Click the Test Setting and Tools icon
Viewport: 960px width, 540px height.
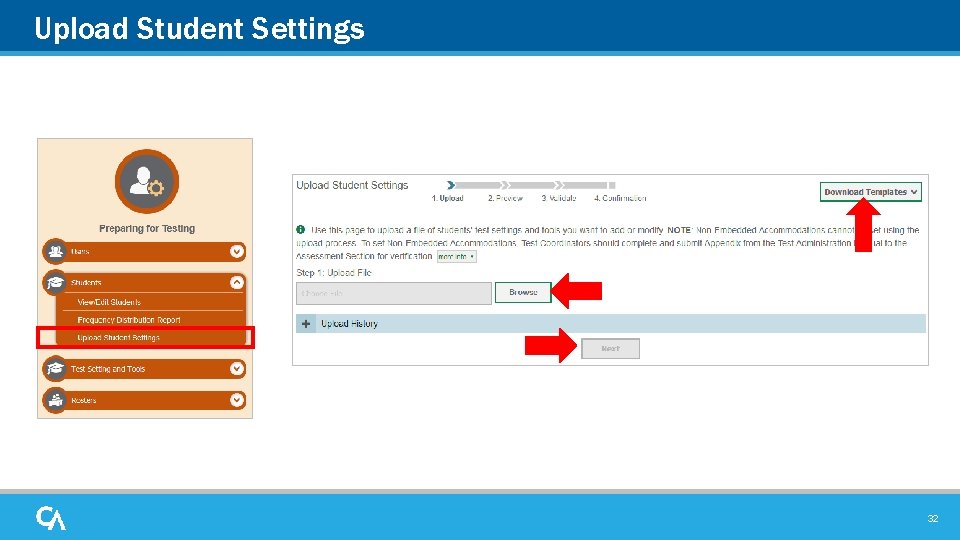click(55, 369)
